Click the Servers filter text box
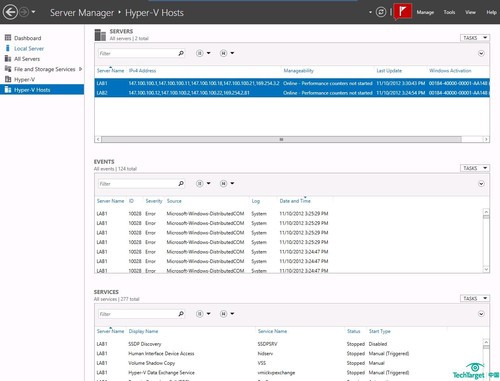Screen dimensions: 500x381 coord(137,53)
